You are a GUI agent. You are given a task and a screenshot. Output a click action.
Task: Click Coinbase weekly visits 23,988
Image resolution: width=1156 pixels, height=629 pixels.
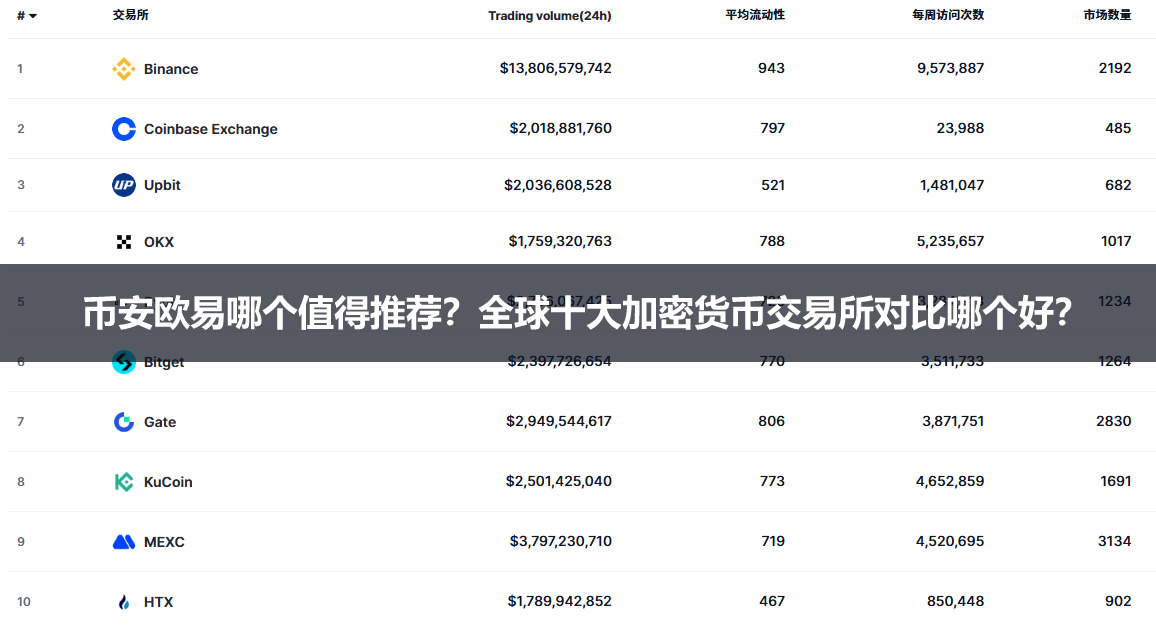[x=960, y=128]
